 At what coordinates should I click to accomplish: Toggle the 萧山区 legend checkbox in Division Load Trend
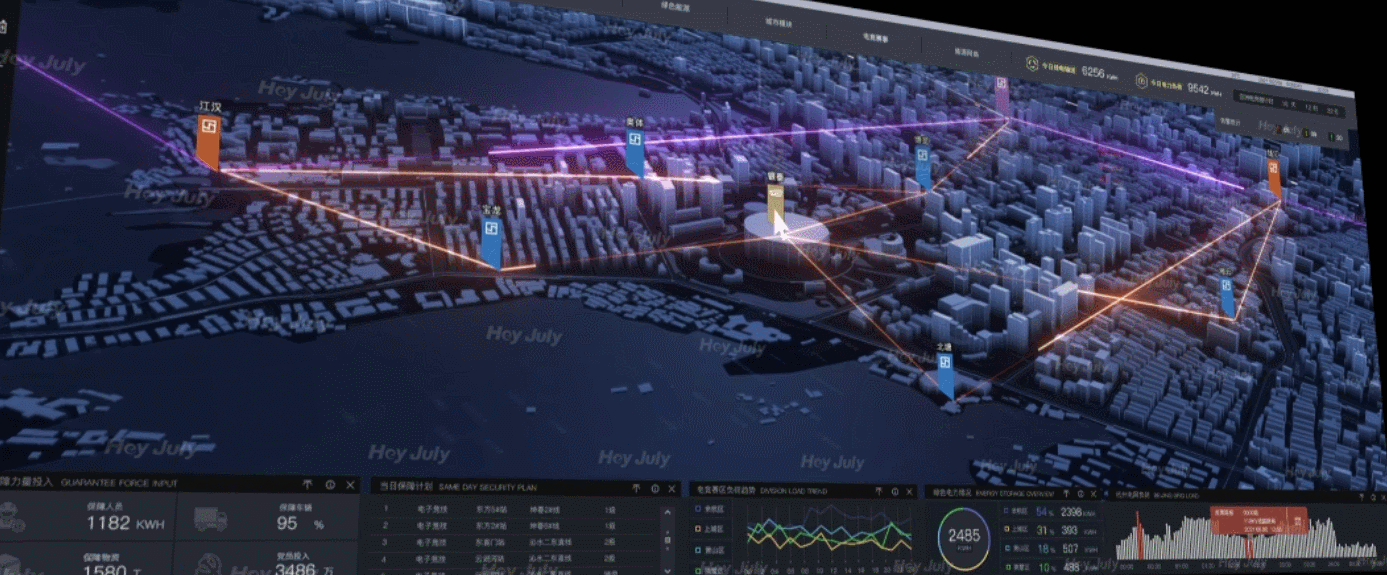[698, 550]
